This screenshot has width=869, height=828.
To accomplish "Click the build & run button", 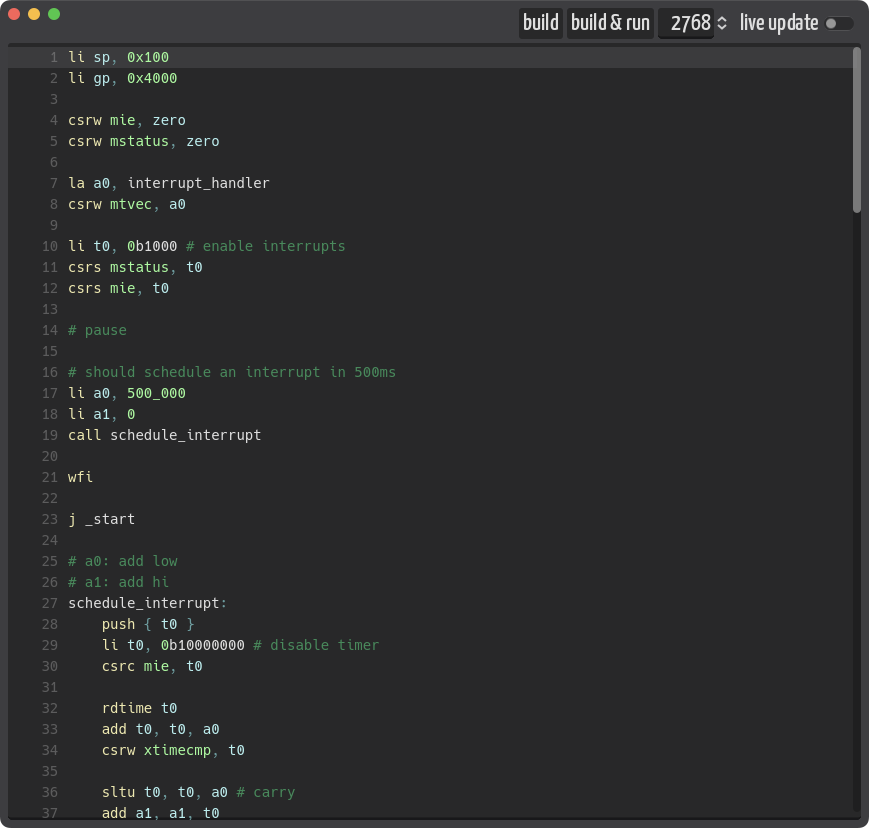I will [610, 23].
